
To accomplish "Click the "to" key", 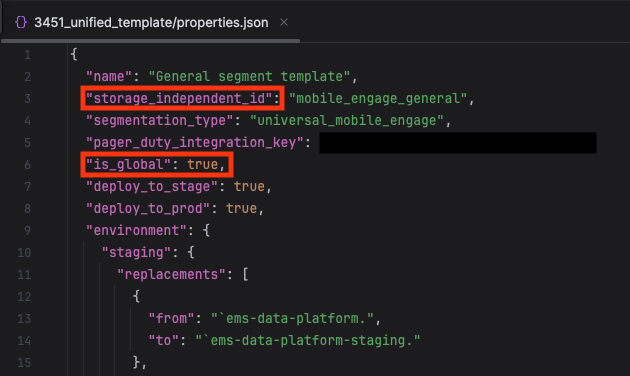I will (x=164, y=341).
